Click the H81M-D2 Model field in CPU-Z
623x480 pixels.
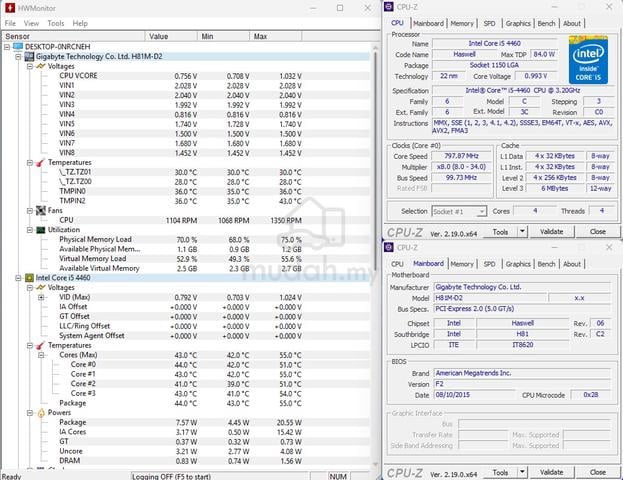(x=490, y=298)
